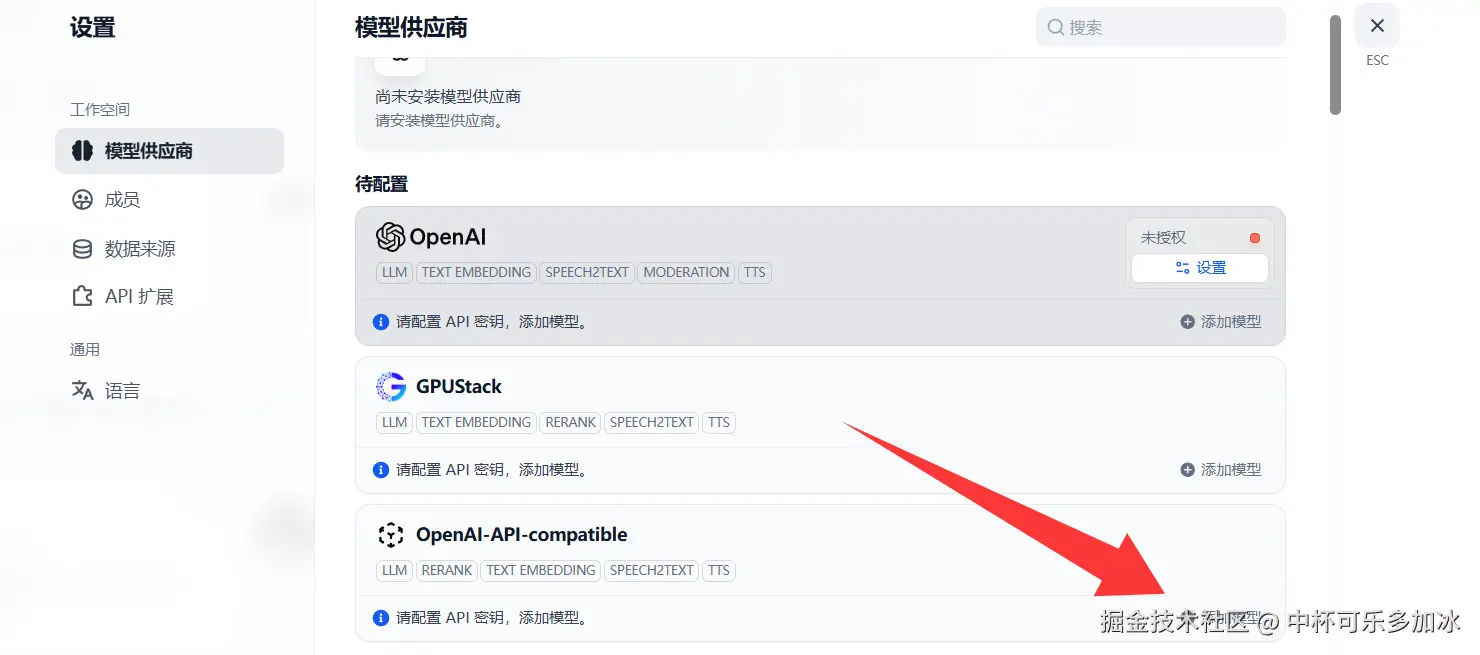Click the LLM tag on OpenAI-API-compatible card

coord(395,570)
